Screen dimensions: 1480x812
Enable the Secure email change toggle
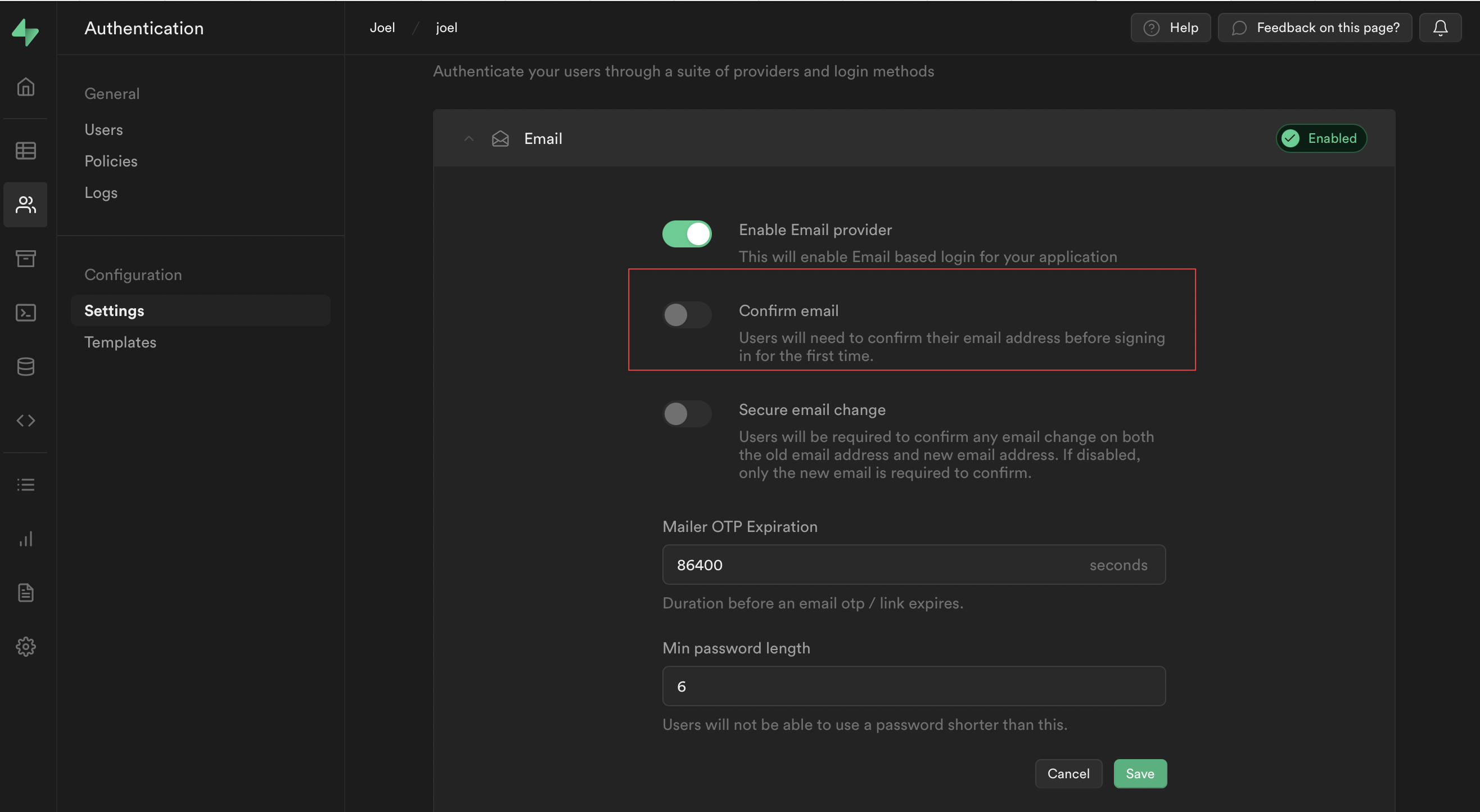point(687,414)
